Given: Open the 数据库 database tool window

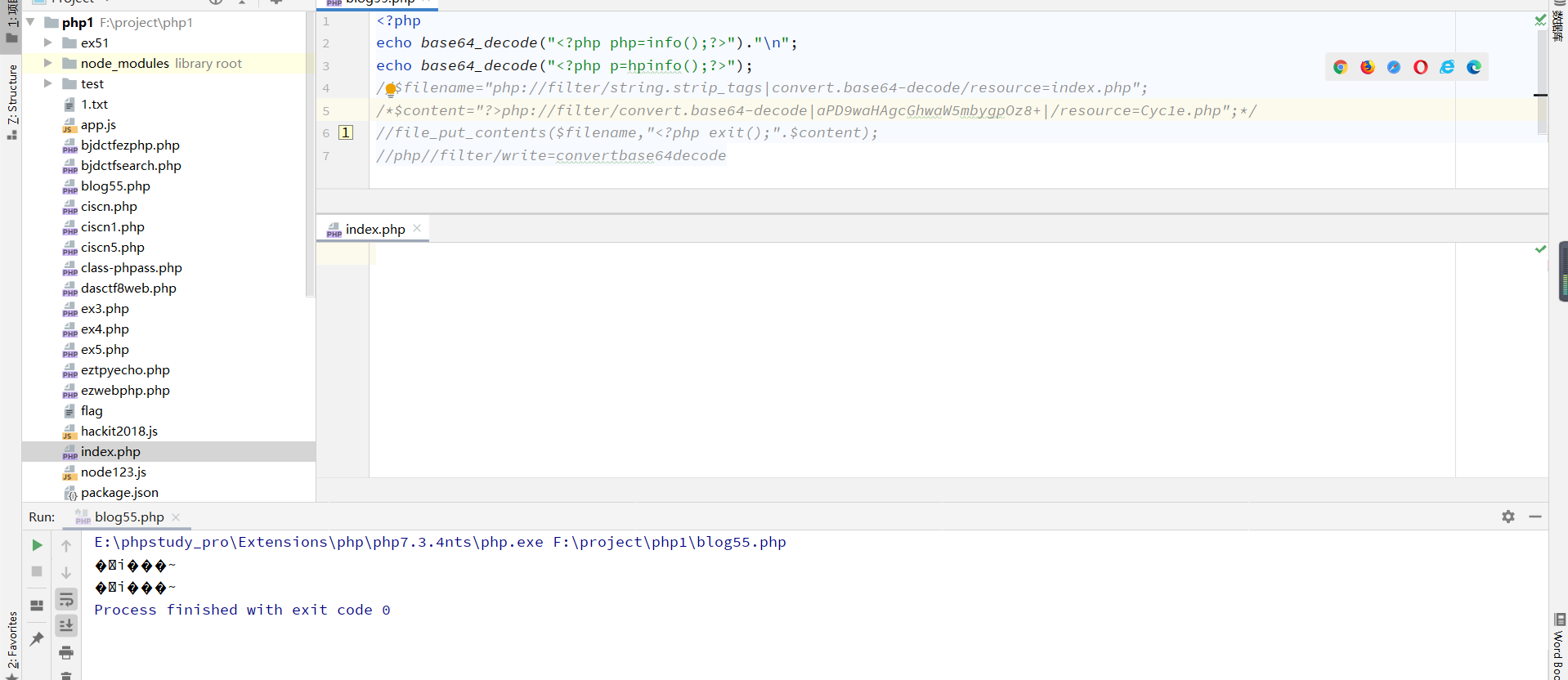Looking at the screenshot, I should [1558, 23].
